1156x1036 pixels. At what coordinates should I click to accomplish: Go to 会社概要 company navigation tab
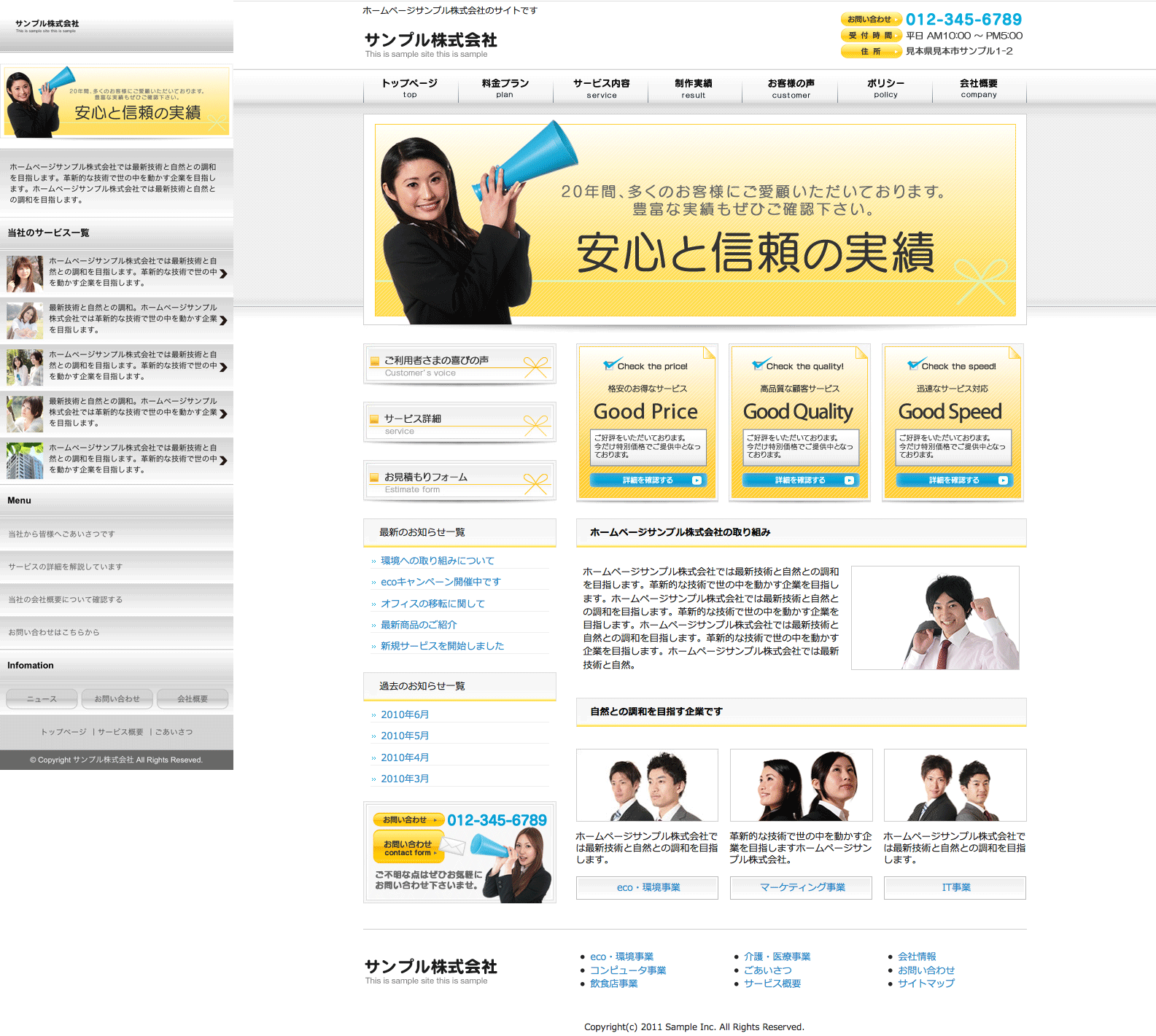click(978, 87)
